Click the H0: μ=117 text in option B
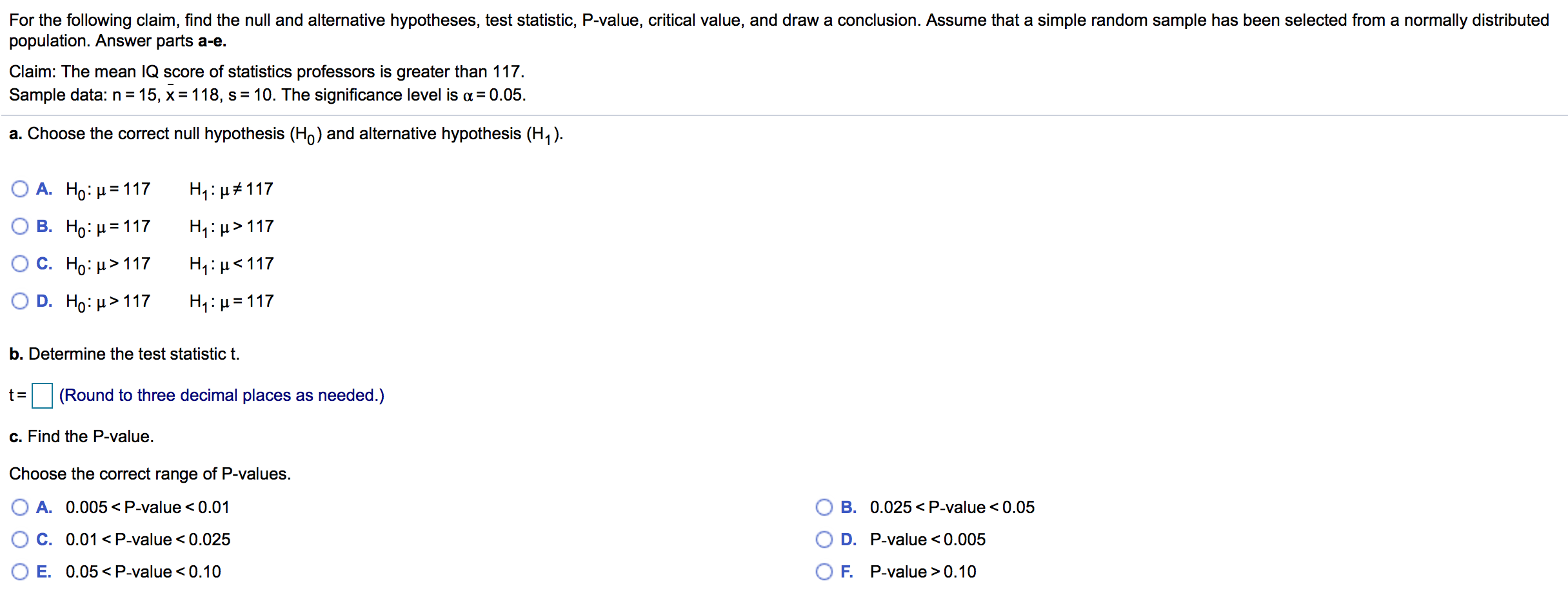1568x602 pixels. 108,227
